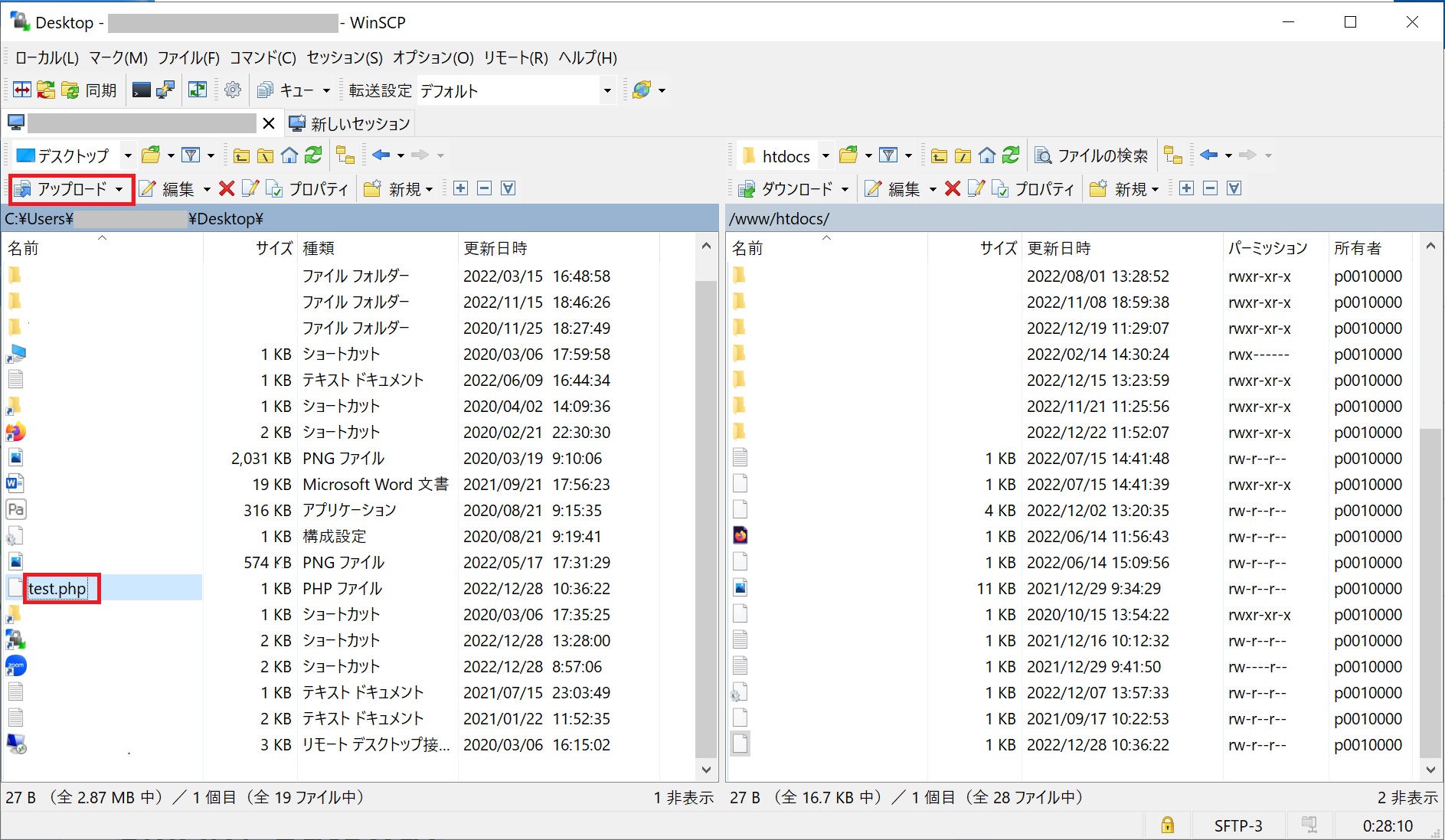Screen dimensions: 1445x840
Task: Select all local files plus icon
Action: point(460,188)
